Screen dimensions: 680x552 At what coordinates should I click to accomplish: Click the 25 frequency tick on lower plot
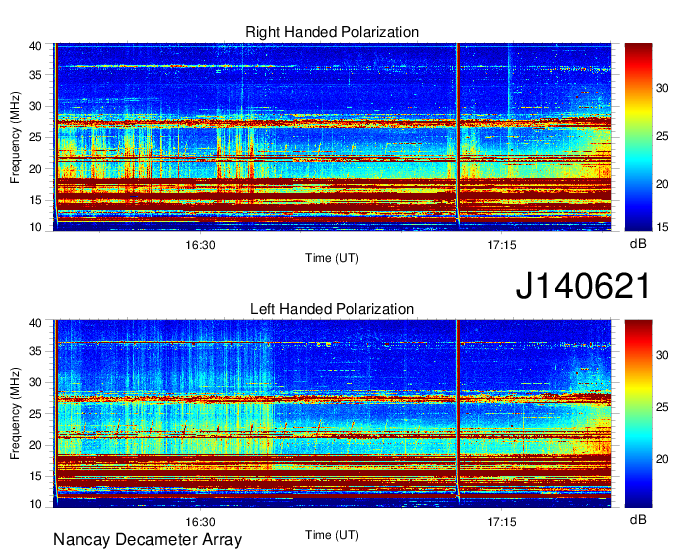coord(35,414)
